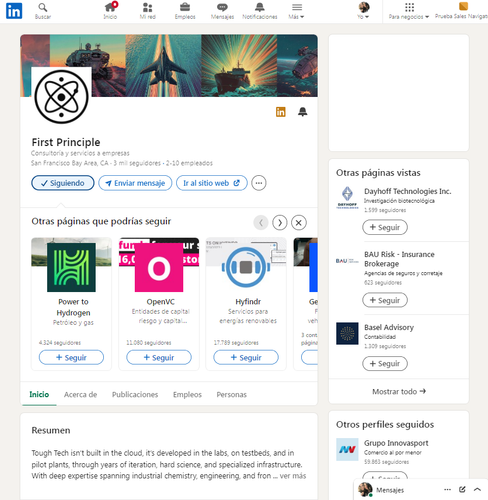488x500 pixels.
Task: Open the BAU Risk logo
Action: click(x=347, y=261)
